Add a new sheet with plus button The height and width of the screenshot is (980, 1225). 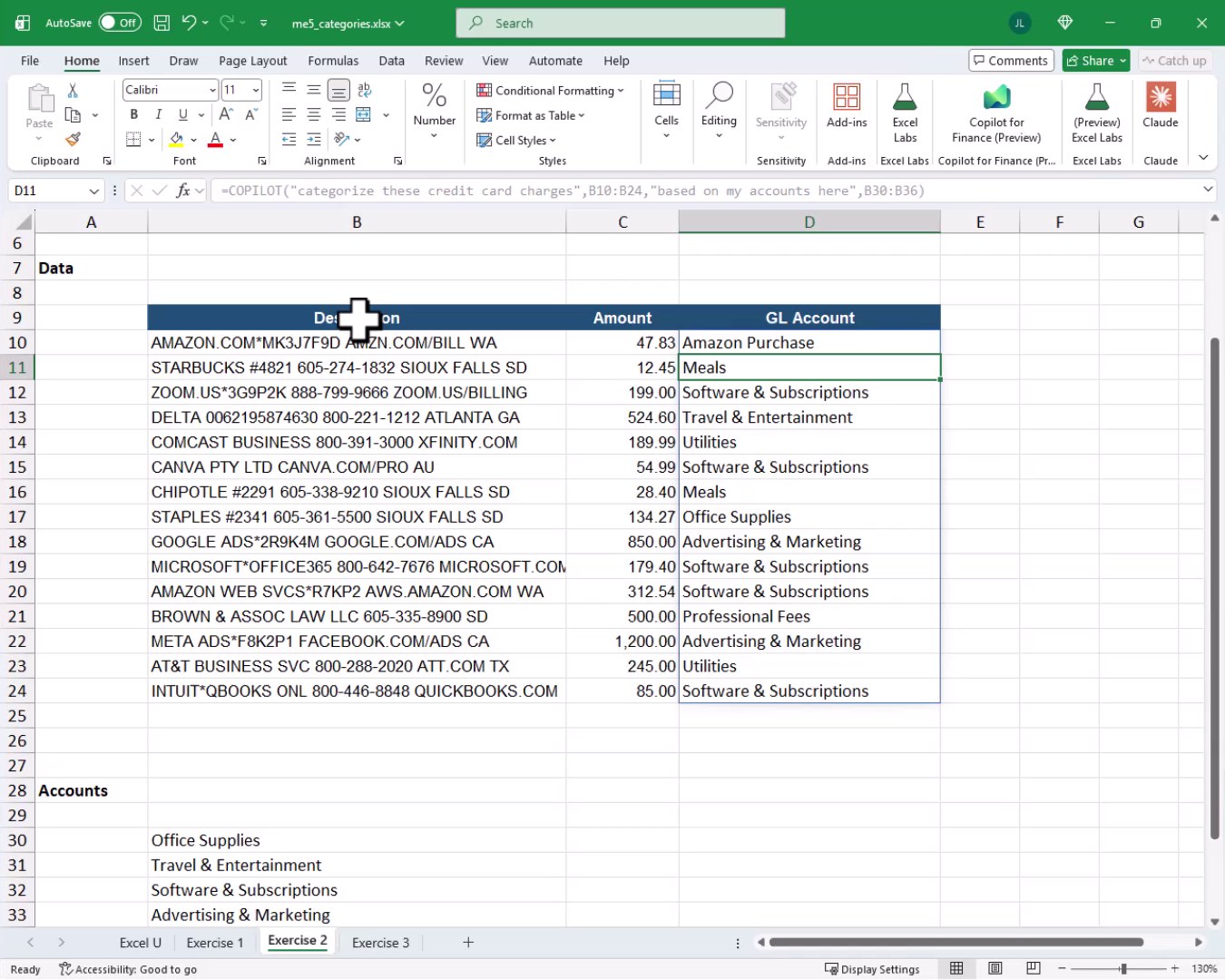[468, 943]
